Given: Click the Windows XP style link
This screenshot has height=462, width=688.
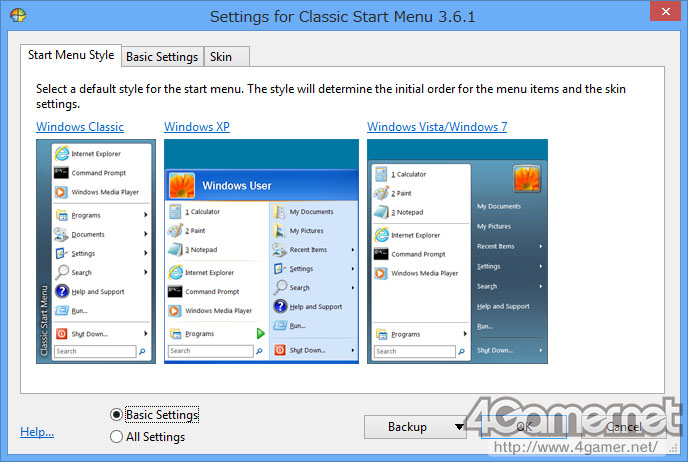Looking at the screenshot, I should pyautogui.click(x=197, y=126).
